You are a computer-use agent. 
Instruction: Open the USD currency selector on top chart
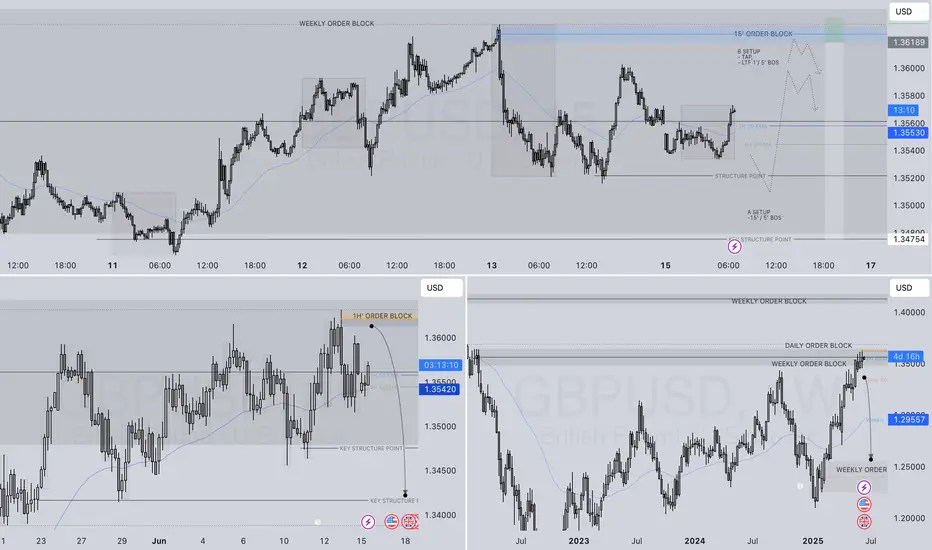(x=909, y=11)
